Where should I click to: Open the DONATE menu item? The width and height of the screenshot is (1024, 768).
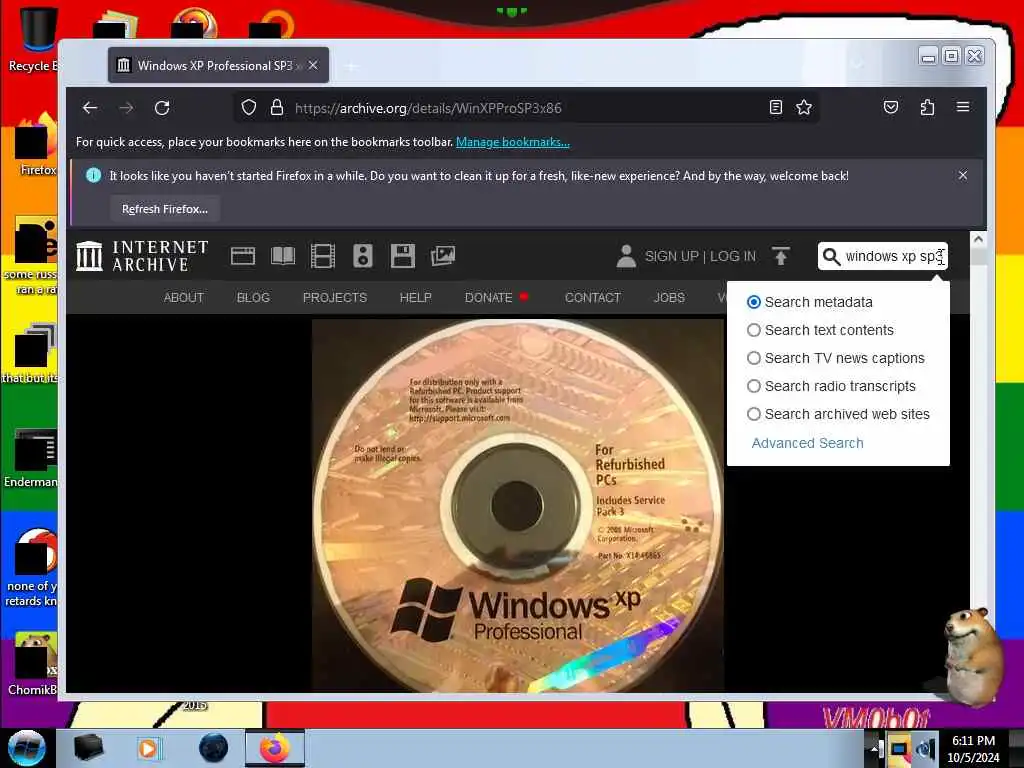coord(488,297)
